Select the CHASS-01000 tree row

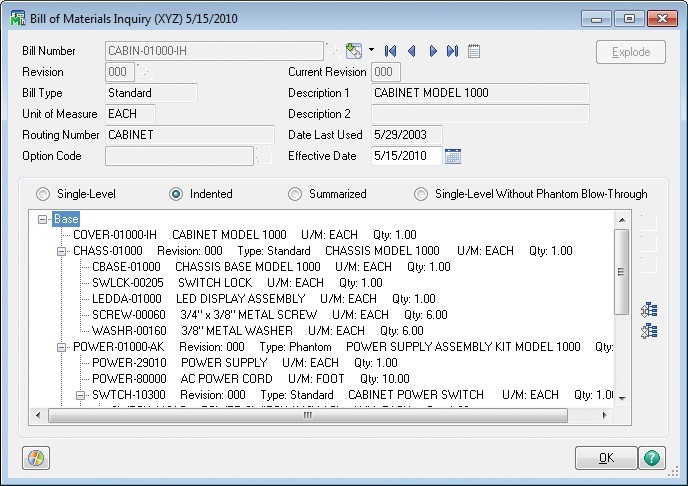point(322,251)
